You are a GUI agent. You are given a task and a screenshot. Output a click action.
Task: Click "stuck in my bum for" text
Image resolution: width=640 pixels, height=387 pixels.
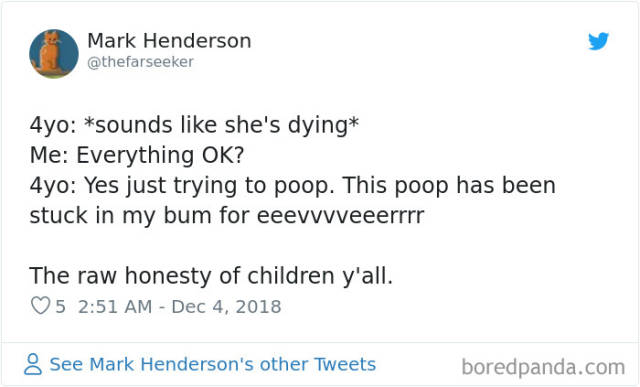(x=140, y=216)
